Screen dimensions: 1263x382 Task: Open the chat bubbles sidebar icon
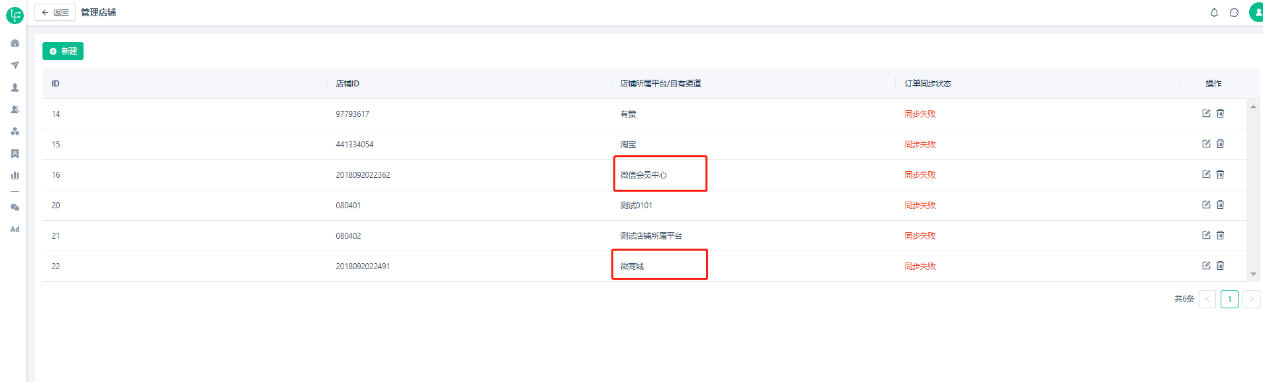15,207
